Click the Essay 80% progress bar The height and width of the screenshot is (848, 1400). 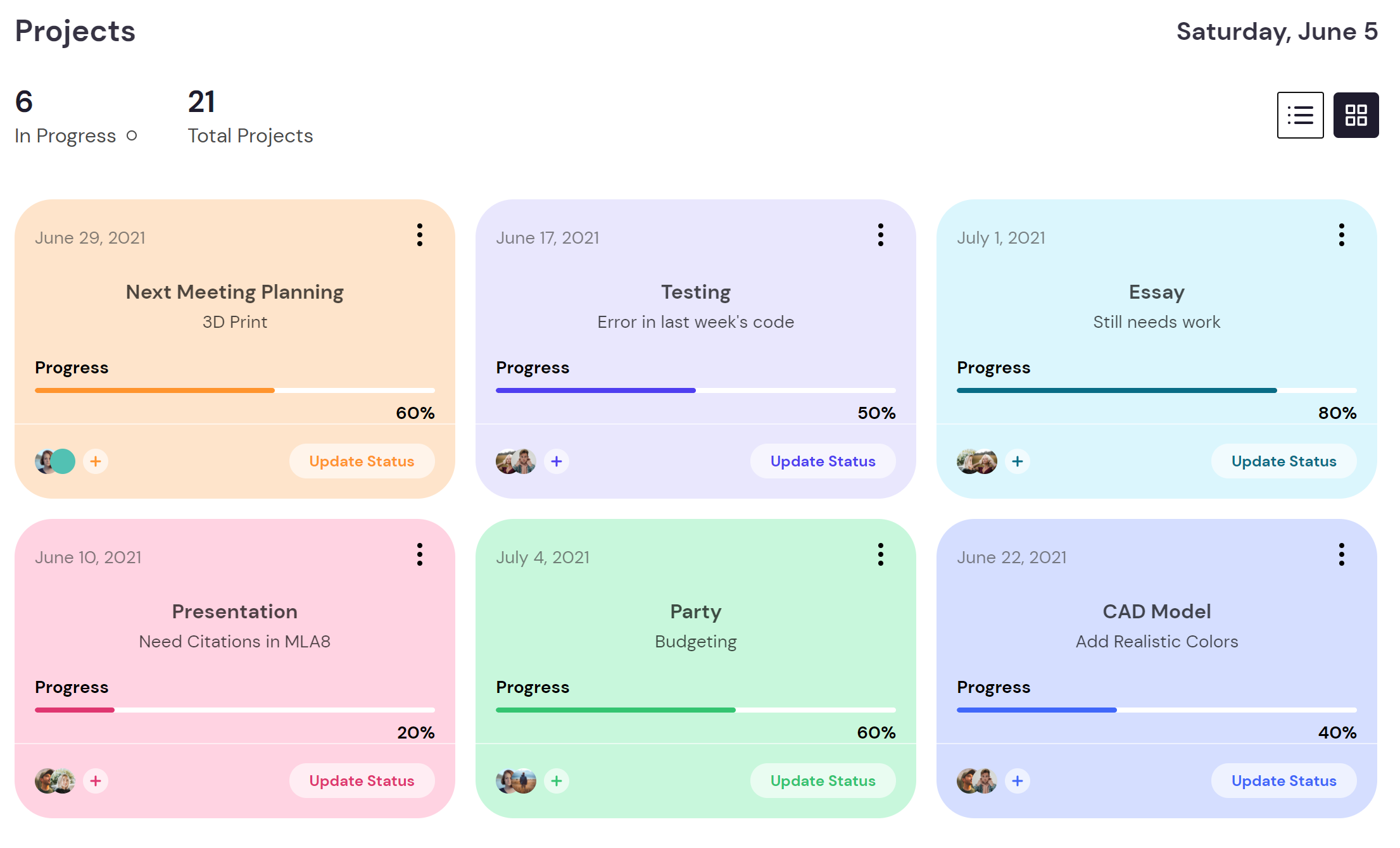point(1156,390)
